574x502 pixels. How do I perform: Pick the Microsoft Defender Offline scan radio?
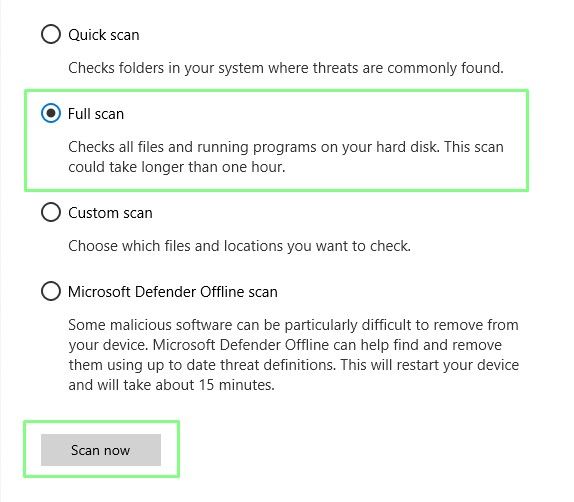[x=51, y=291]
